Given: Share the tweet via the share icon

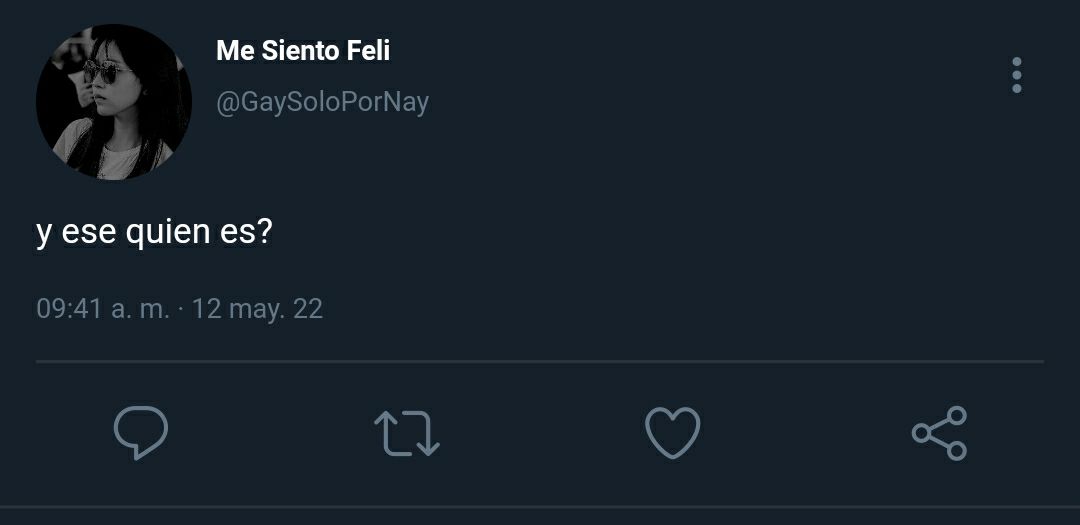Looking at the screenshot, I should (939, 433).
